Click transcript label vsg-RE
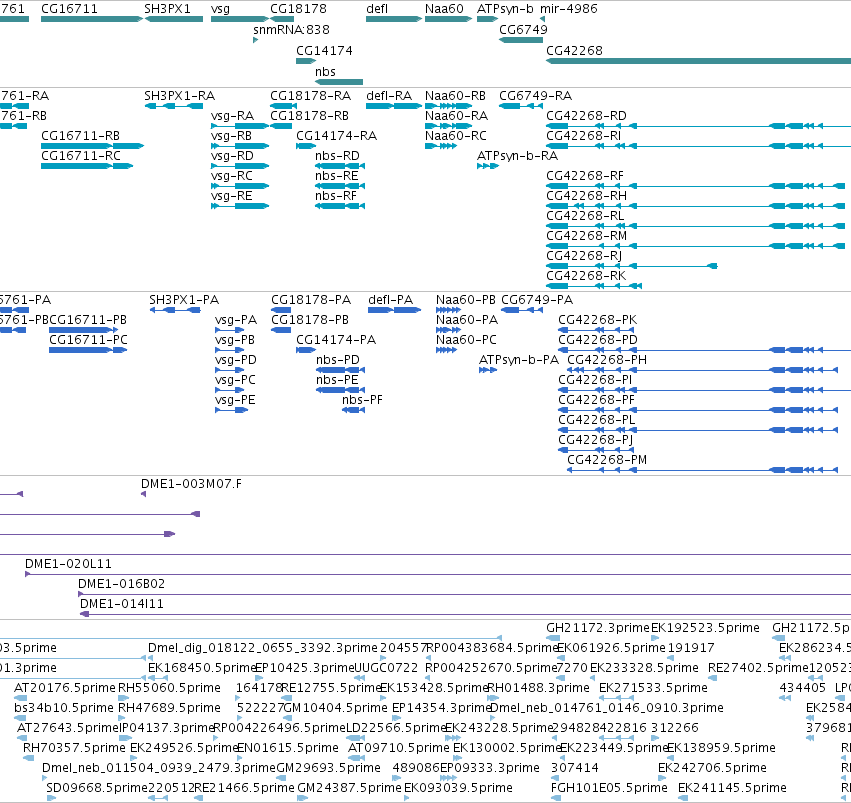The height and width of the screenshot is (803, 851). 232,196
